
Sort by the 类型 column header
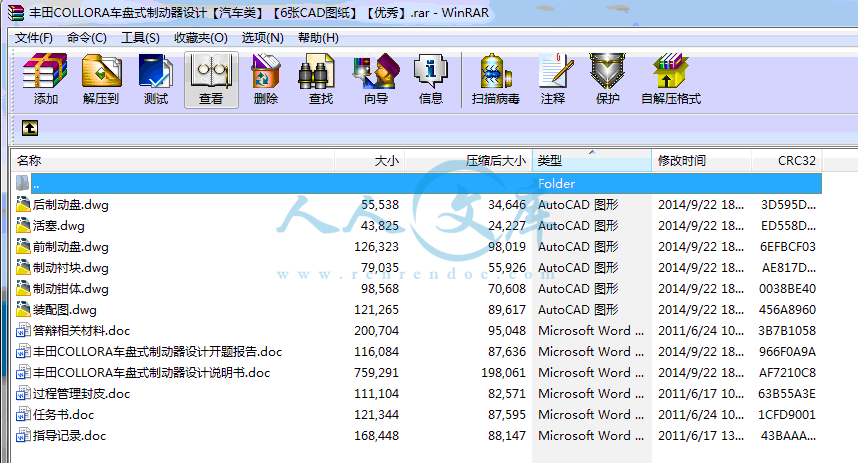click(x=592, y=160)
